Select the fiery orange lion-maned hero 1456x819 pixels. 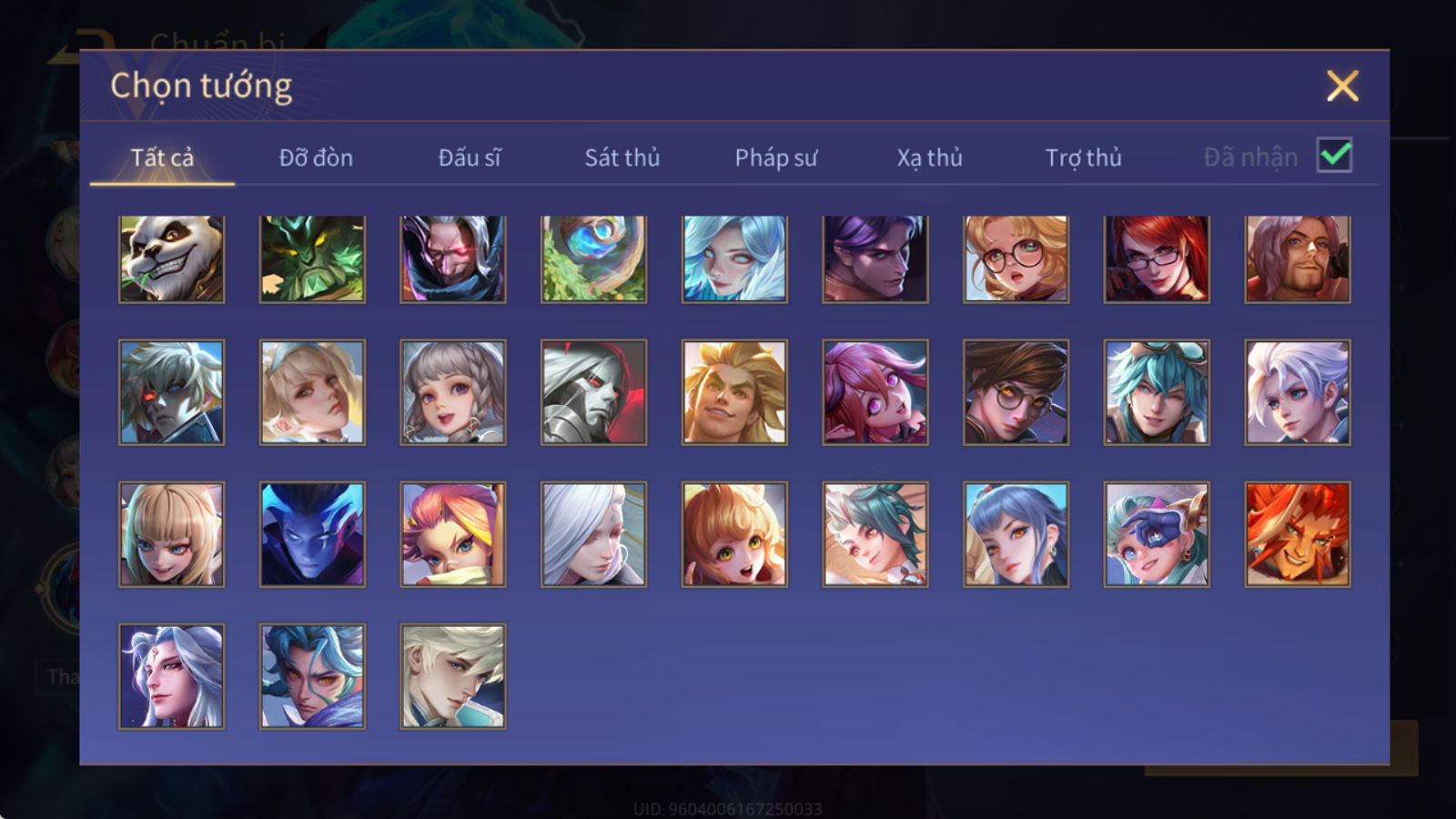point(1298,534)
